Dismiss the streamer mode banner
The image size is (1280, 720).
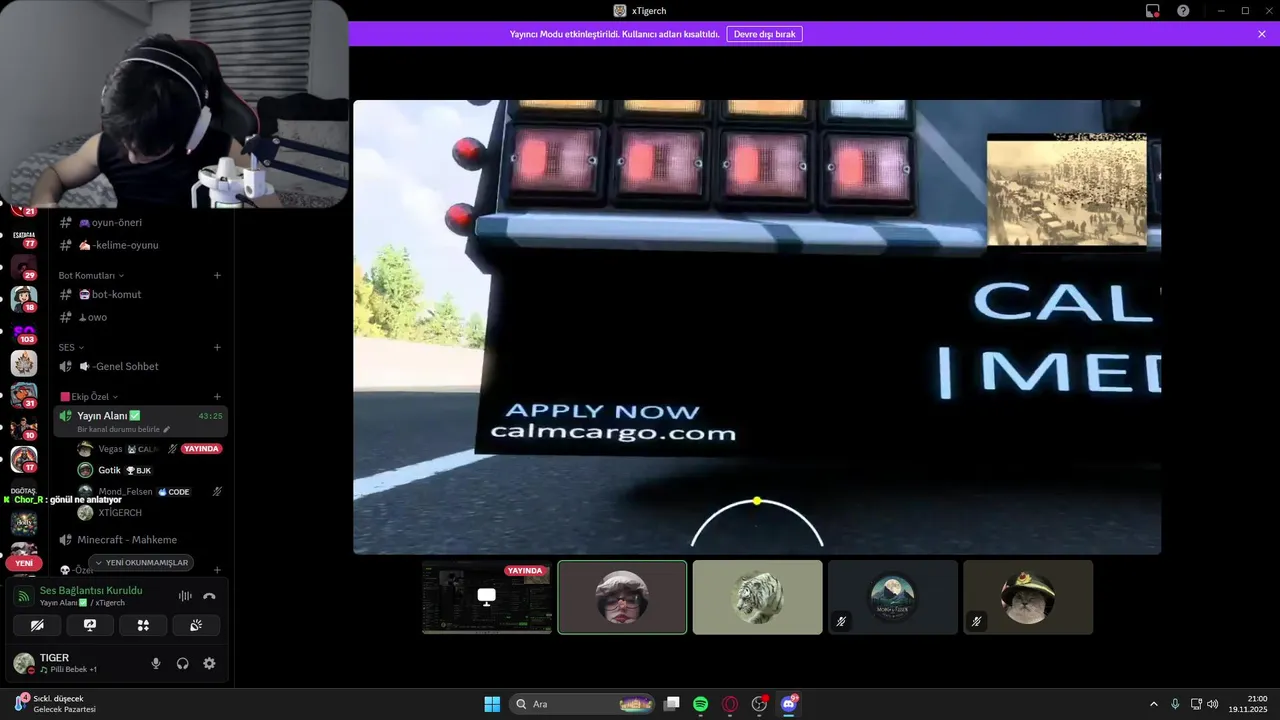[x=1262, y=34]
